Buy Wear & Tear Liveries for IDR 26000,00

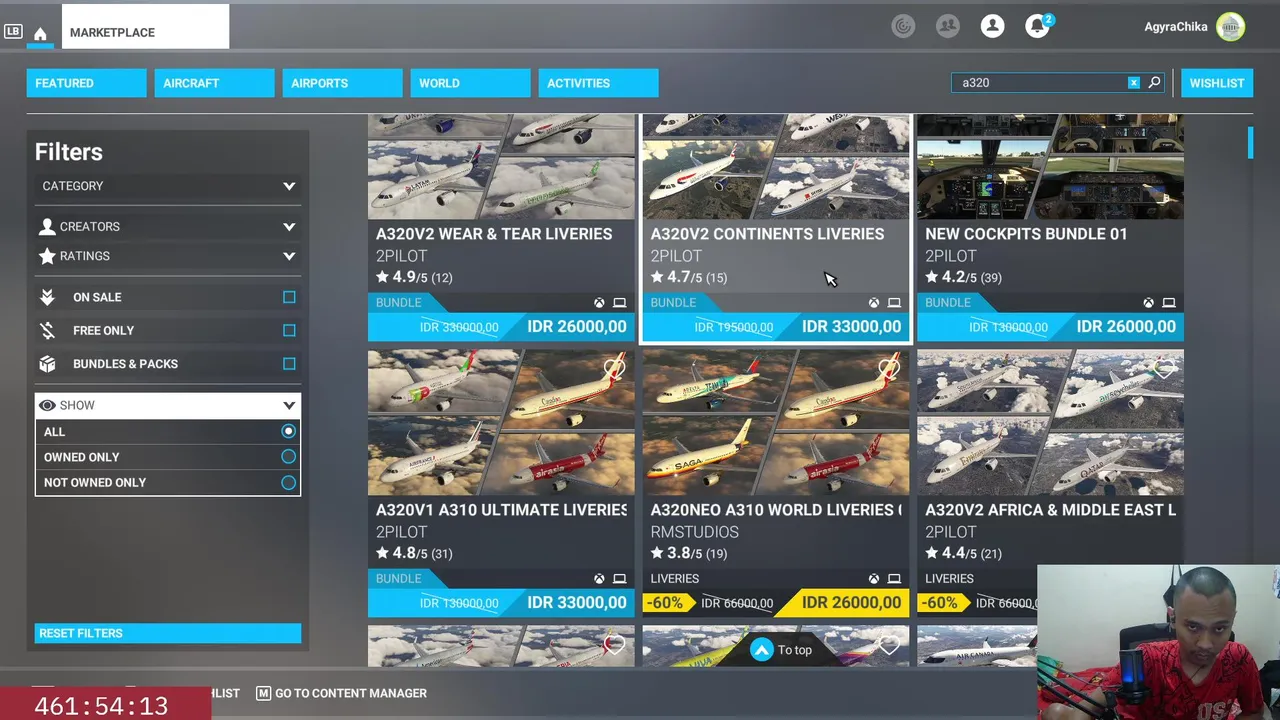[x=501, y=327]
